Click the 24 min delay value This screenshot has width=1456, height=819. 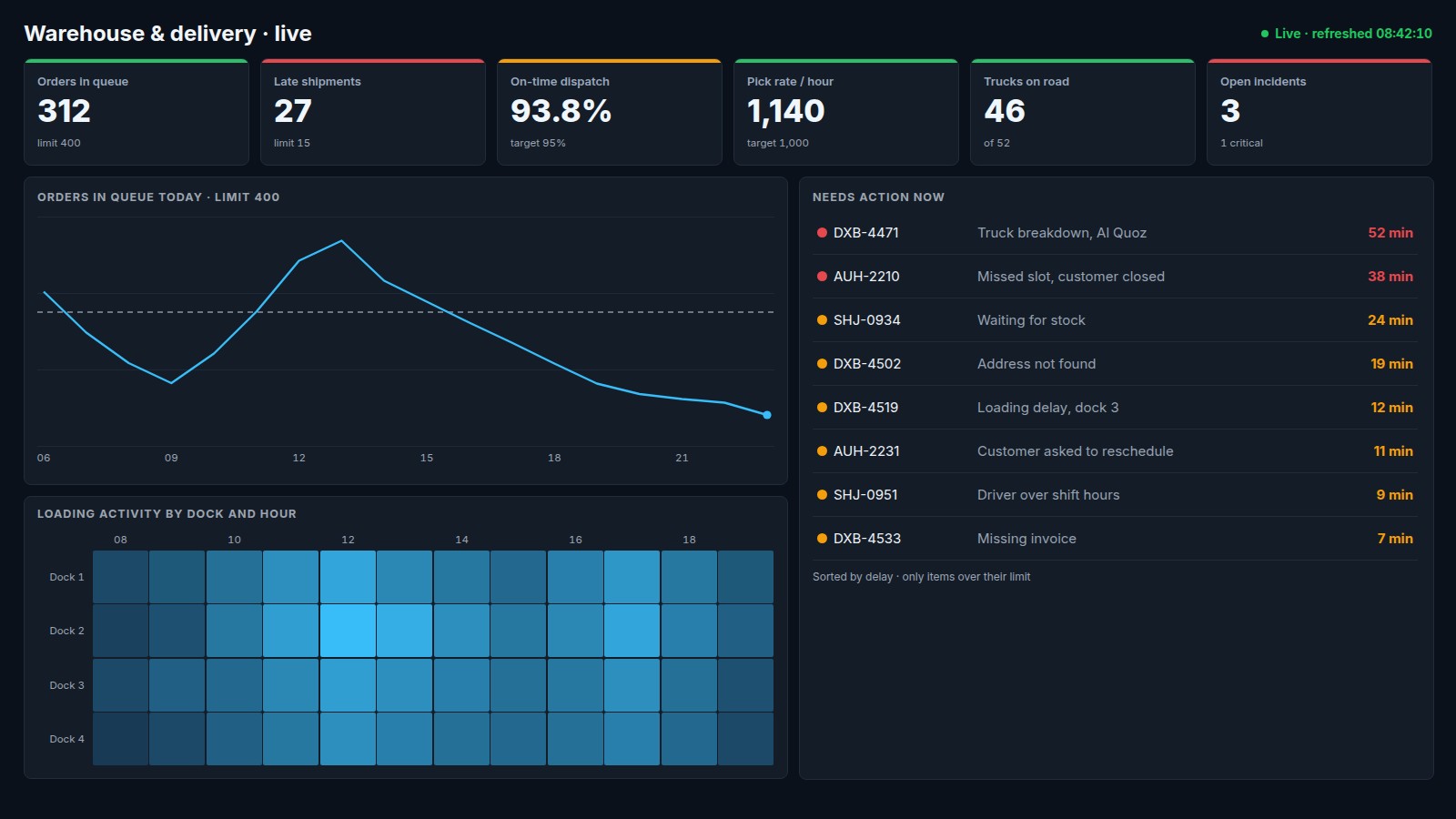point(1390,320)
